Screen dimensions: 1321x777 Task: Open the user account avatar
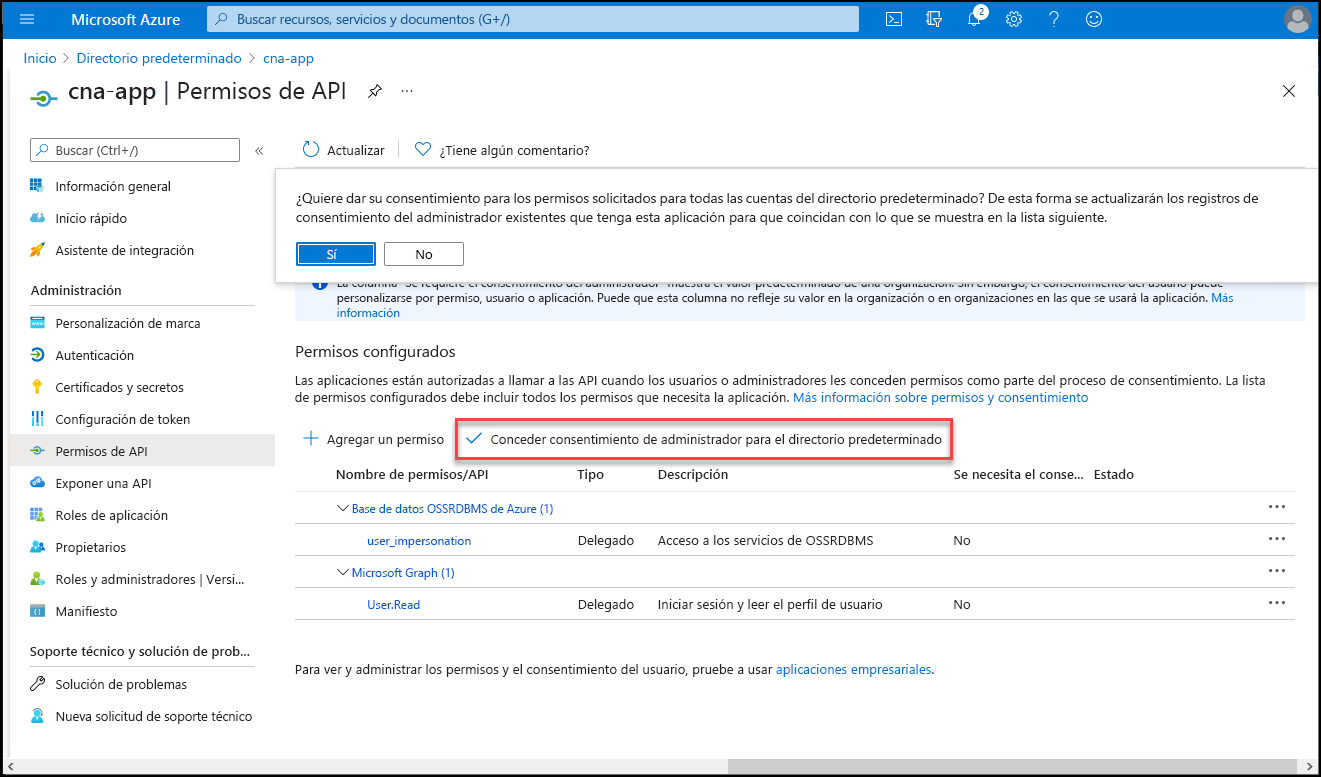1297,19
